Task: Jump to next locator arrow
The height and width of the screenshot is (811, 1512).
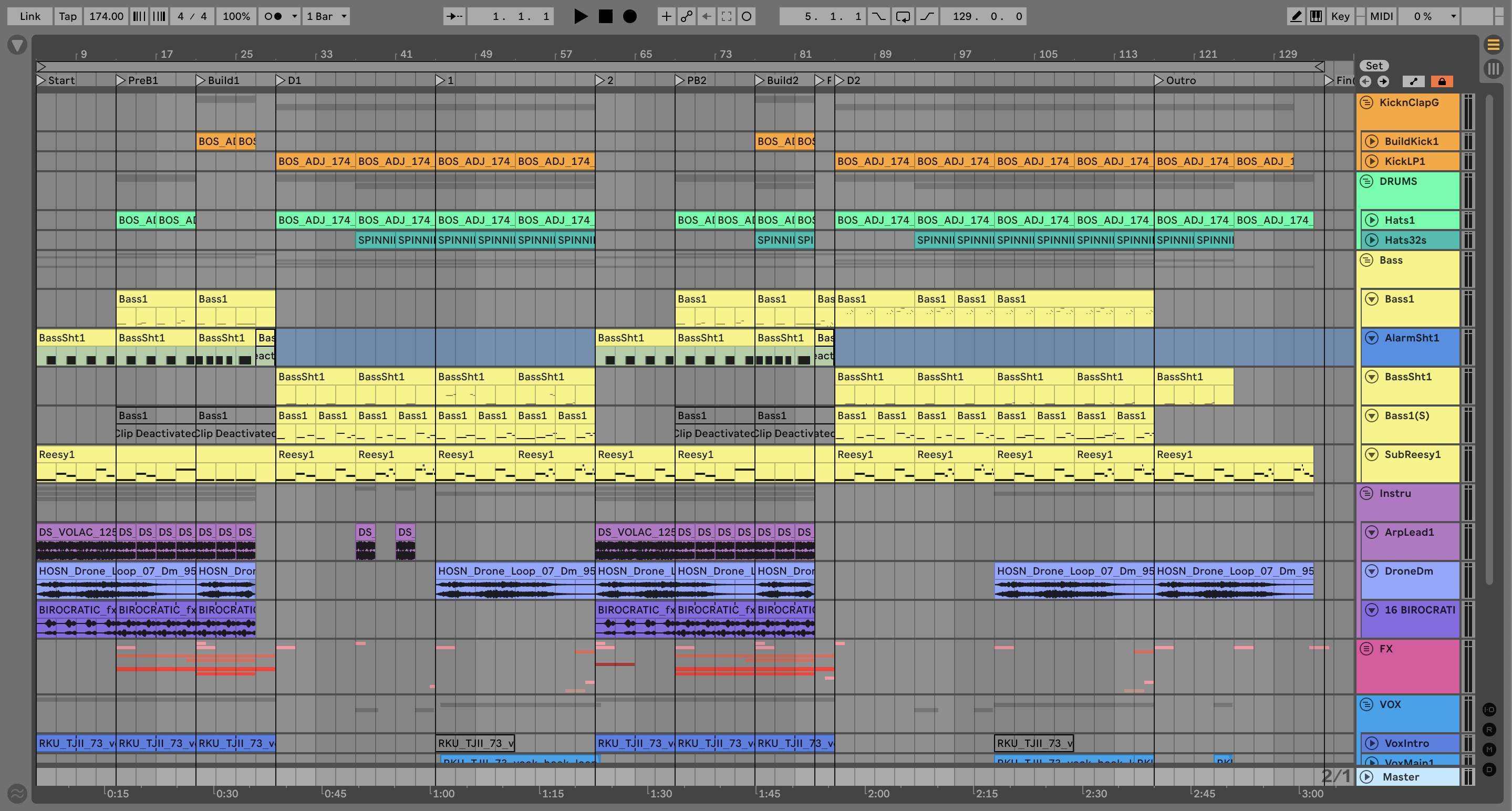Action: click(1383, 81)
